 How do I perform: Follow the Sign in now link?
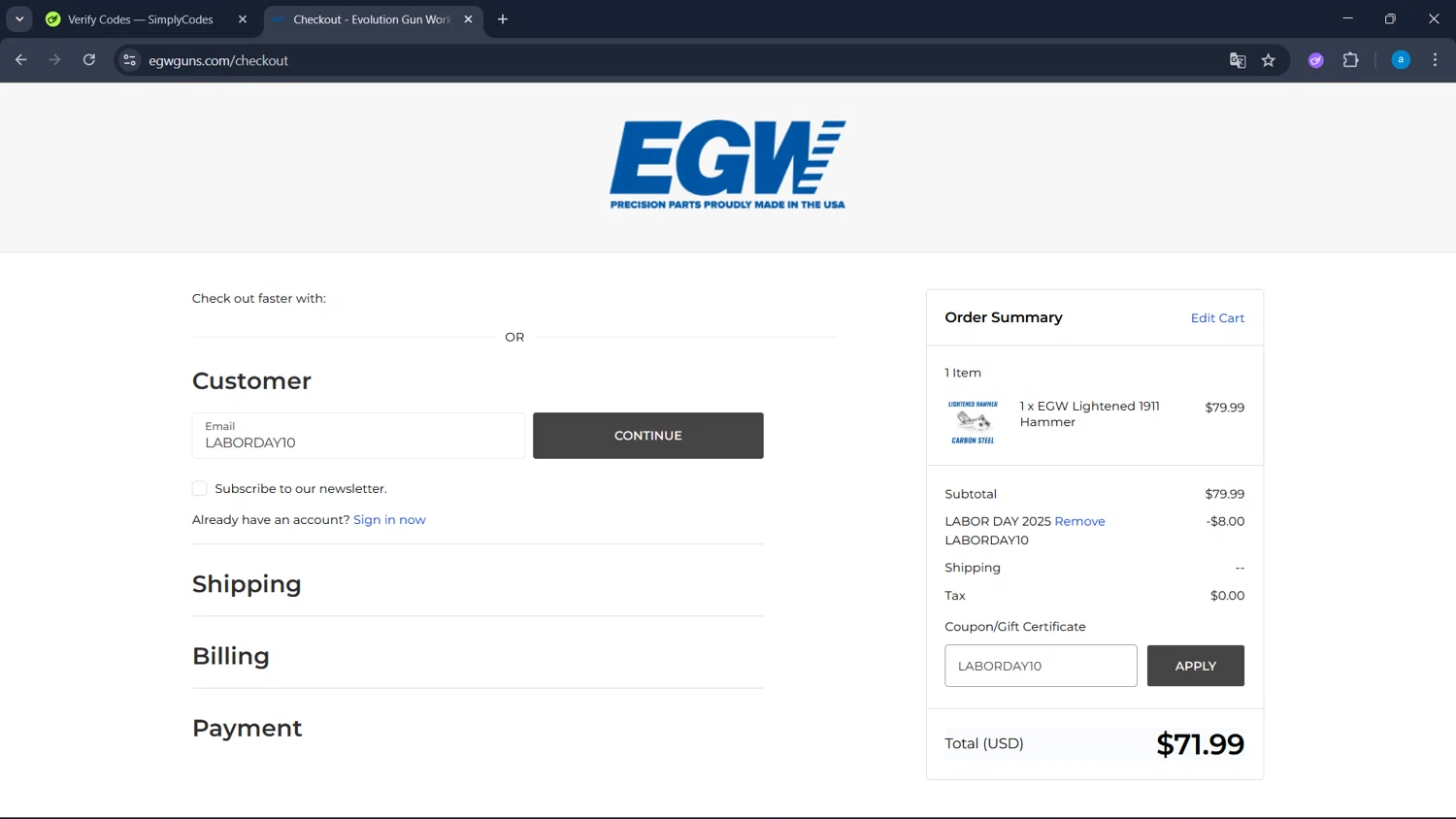tap(389, 520)
